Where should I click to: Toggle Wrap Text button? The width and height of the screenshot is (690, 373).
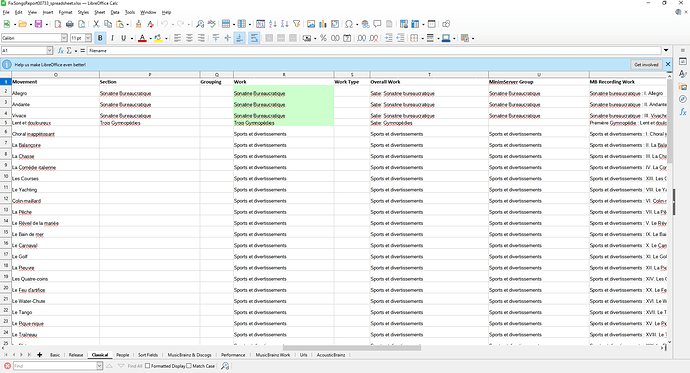point(254,38)
